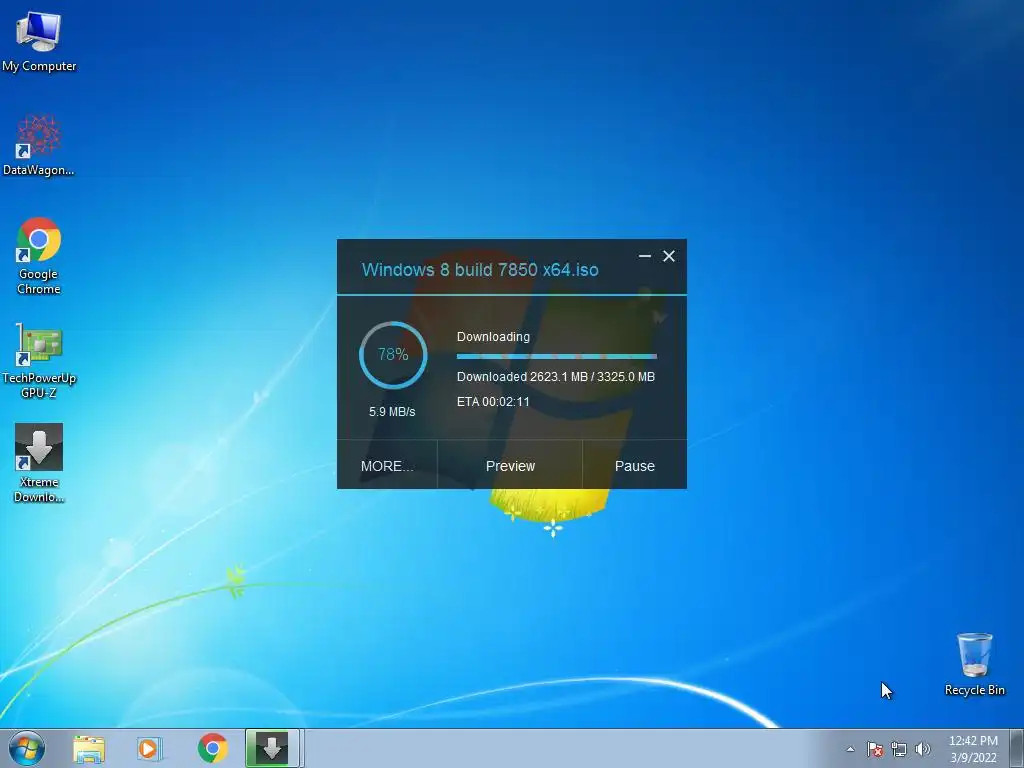Show hidden tray icons arrow

pos(850,749)
